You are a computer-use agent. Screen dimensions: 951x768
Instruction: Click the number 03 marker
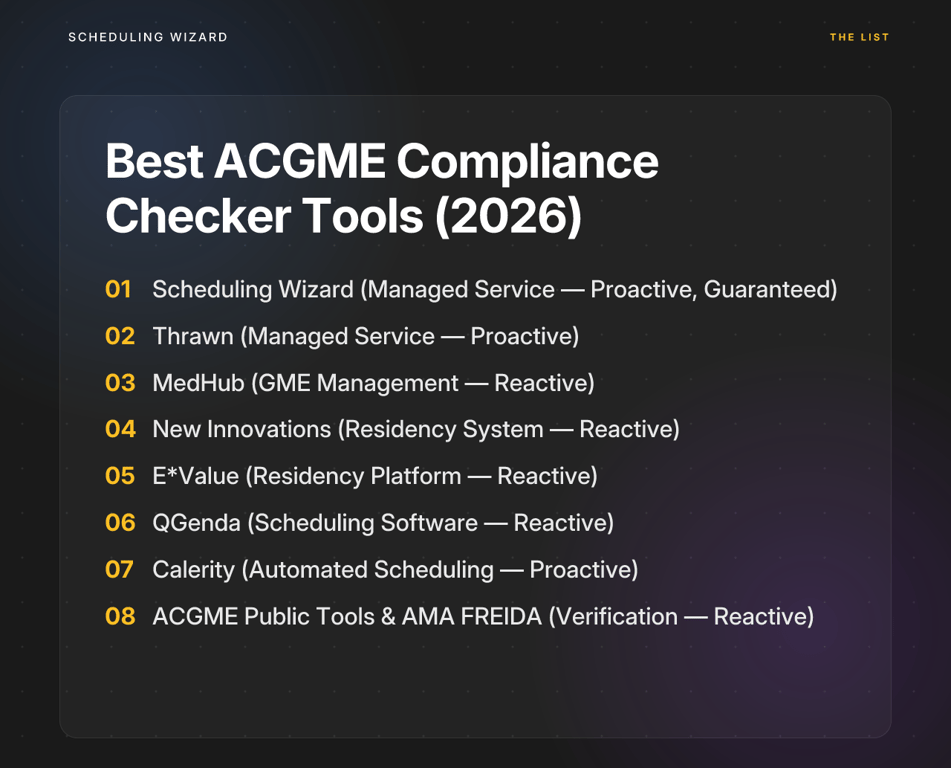[x=120, y=383]
